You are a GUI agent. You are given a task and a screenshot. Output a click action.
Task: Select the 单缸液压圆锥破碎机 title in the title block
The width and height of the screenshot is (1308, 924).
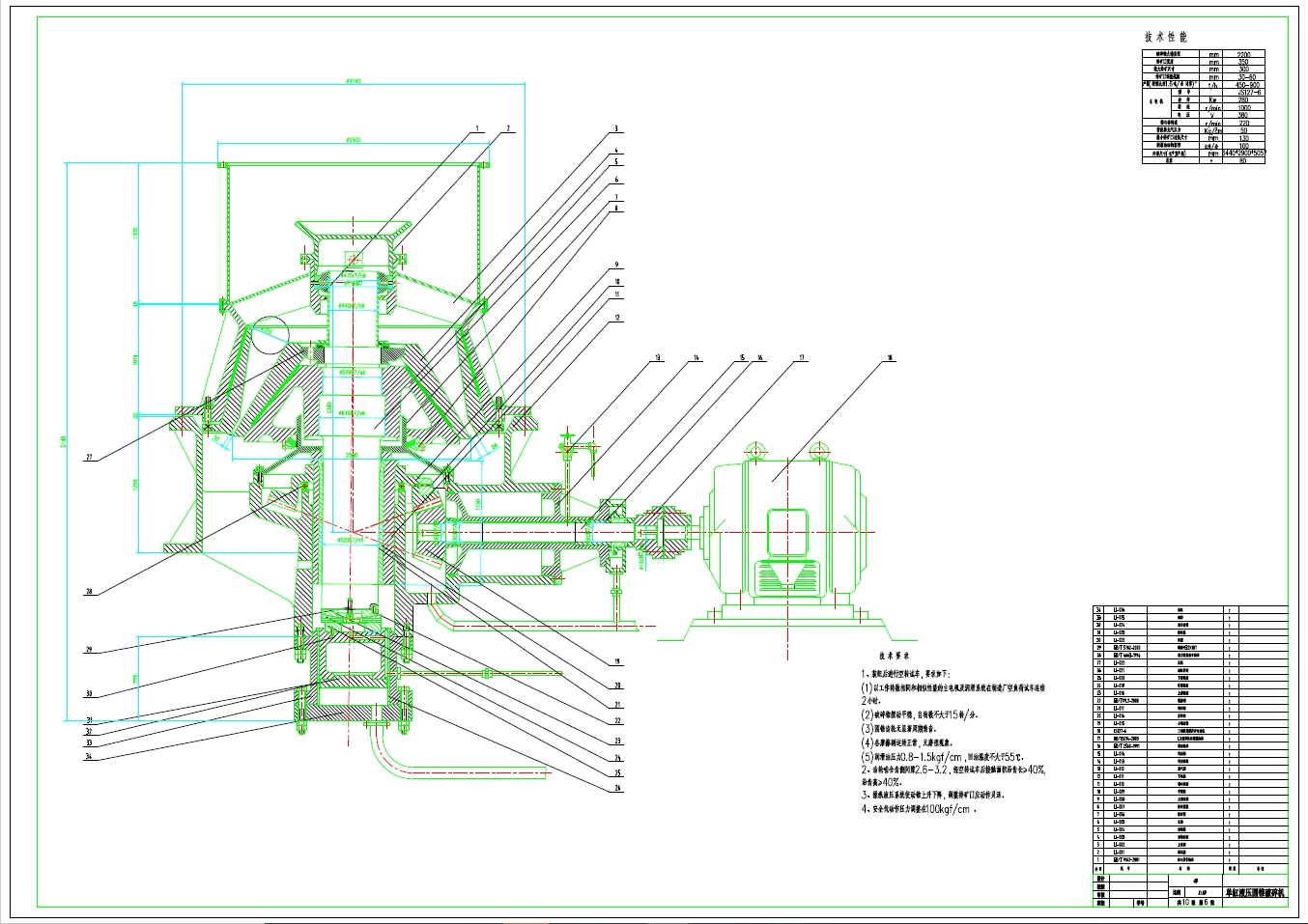1255,894
